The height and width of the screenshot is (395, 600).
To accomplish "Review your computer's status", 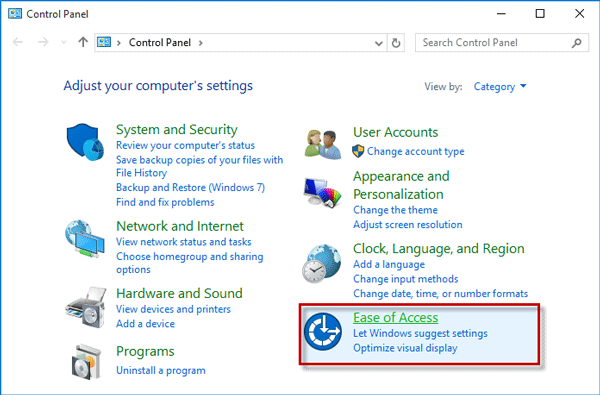I will 185,145.
